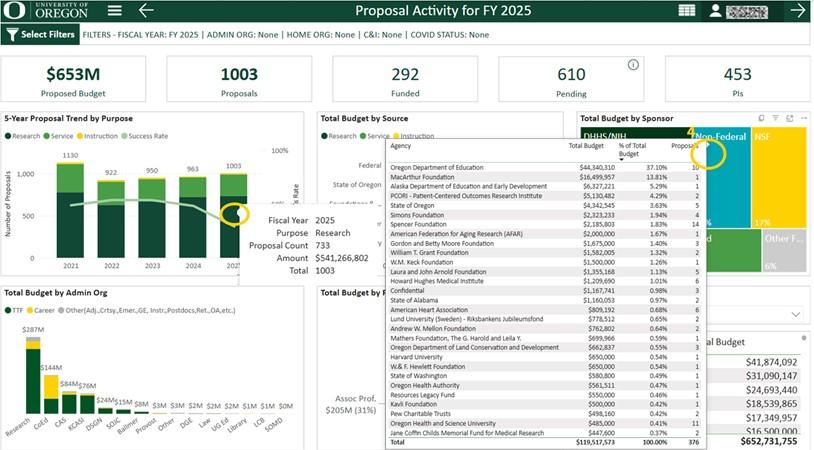Open filter icon on Sponsor chart
This screenshot has width=814, height=450.
click(776, 118)
